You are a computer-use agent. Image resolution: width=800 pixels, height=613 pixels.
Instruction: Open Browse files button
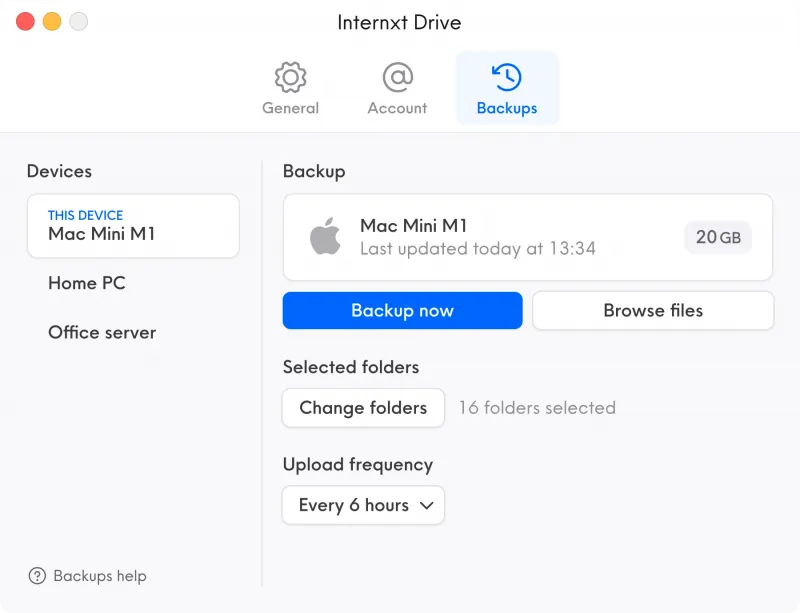[653, 310]
